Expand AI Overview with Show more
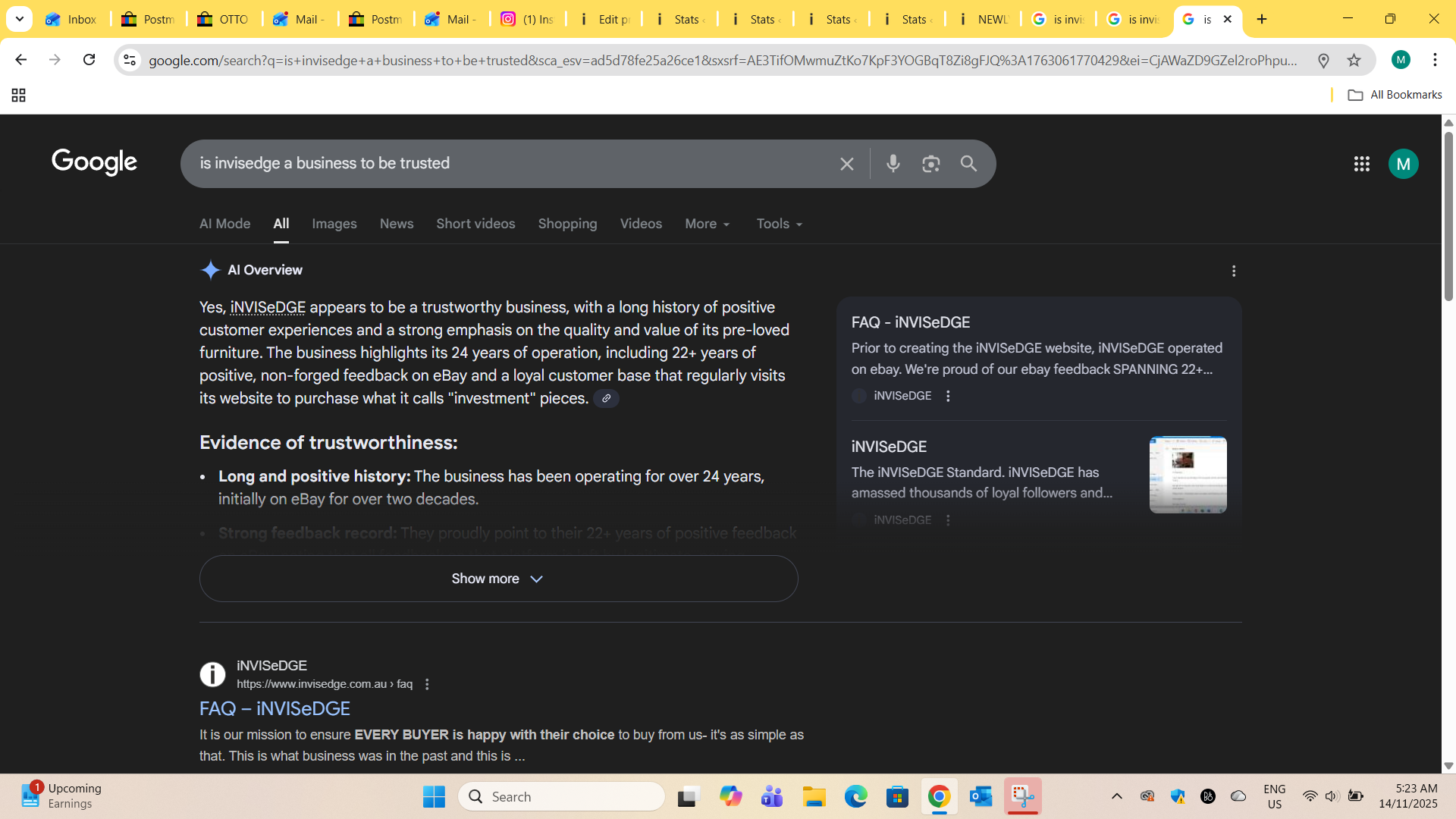1456x819 pixels. 498,579
